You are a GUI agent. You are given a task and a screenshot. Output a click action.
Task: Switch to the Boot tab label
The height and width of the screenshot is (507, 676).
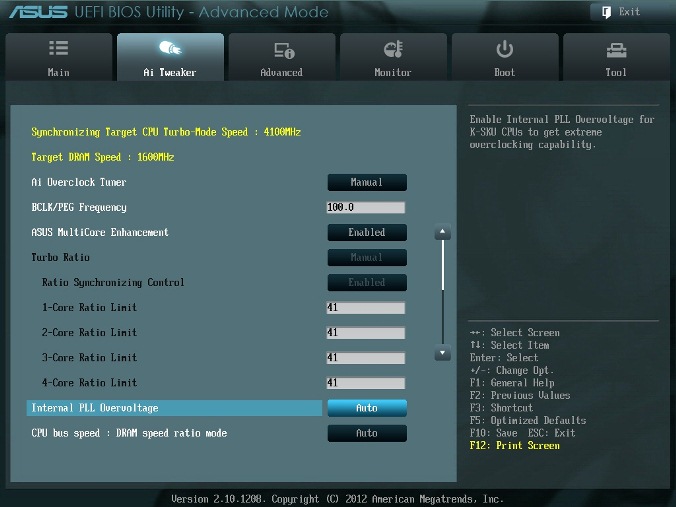[504, 72]
